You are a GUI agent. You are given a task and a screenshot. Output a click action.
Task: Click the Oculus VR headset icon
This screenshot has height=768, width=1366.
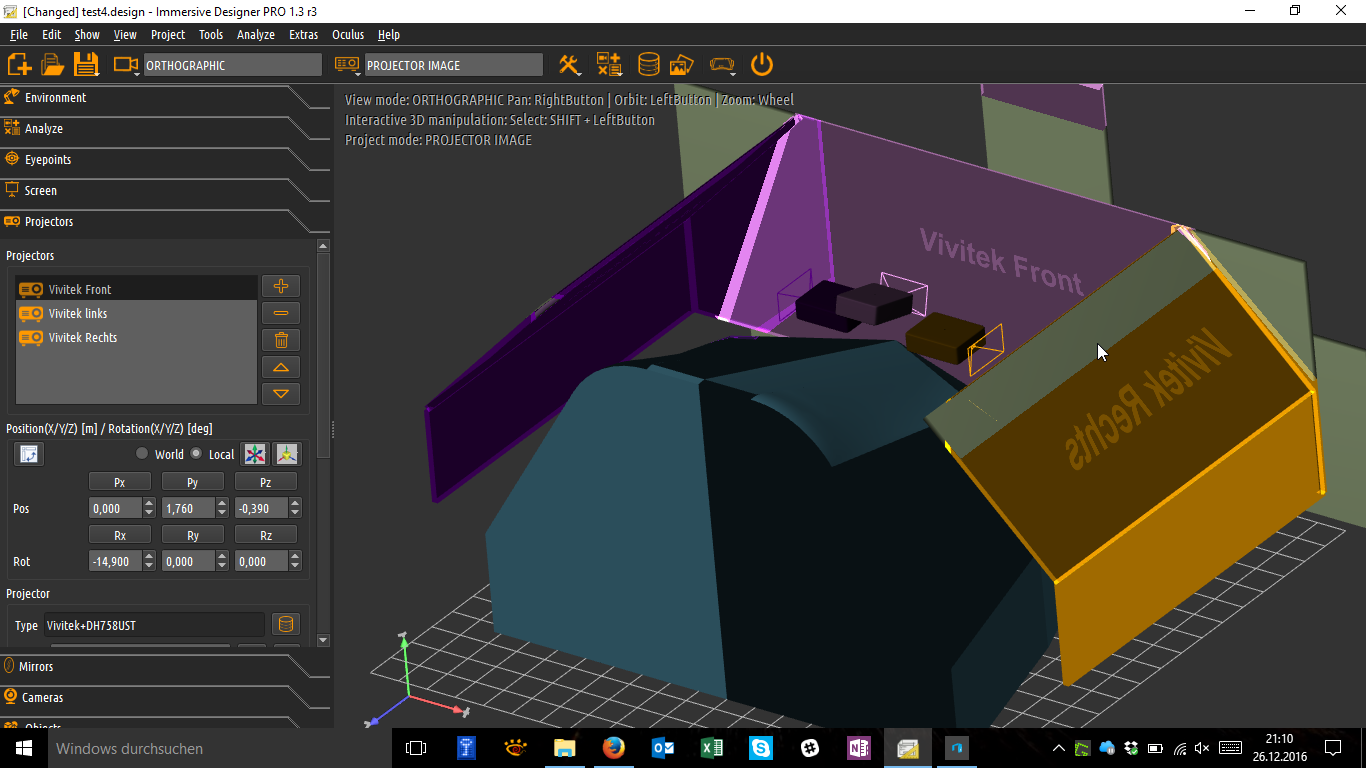[721, 65]
